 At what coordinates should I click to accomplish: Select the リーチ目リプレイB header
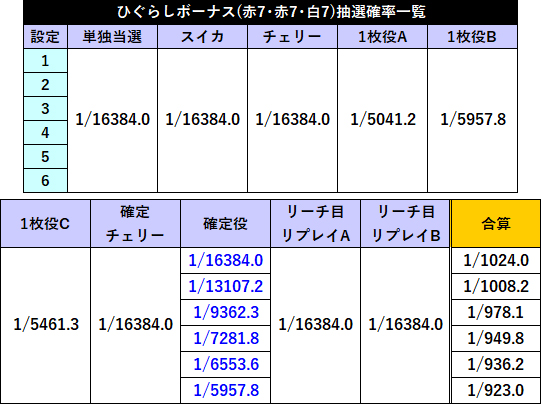(x=405, y=224)
